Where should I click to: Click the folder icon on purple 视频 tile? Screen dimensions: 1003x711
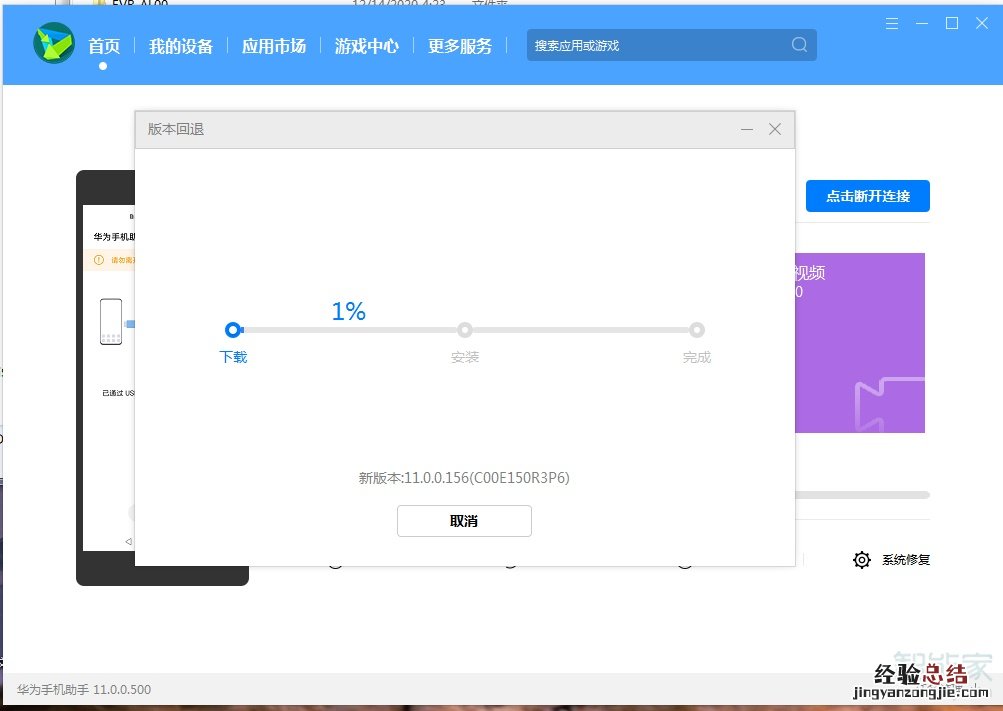click(888, 405)
